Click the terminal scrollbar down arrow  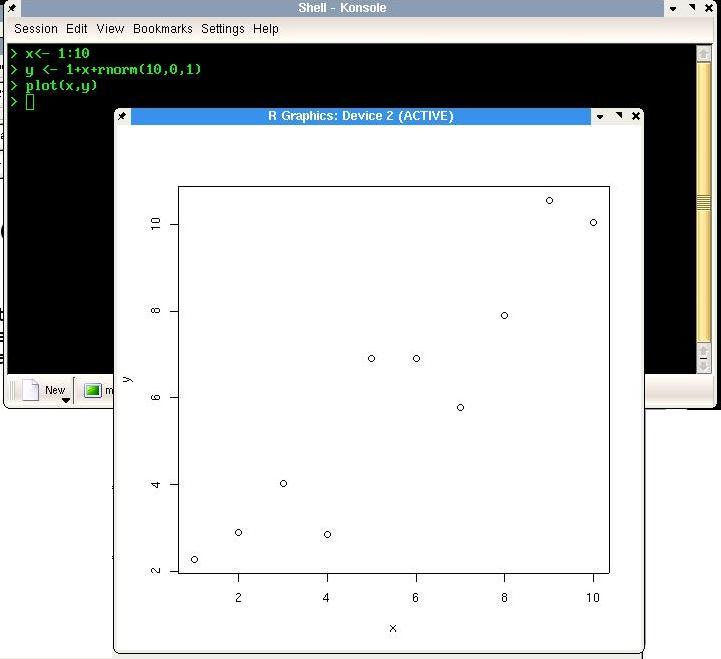[x=704, y=365]
